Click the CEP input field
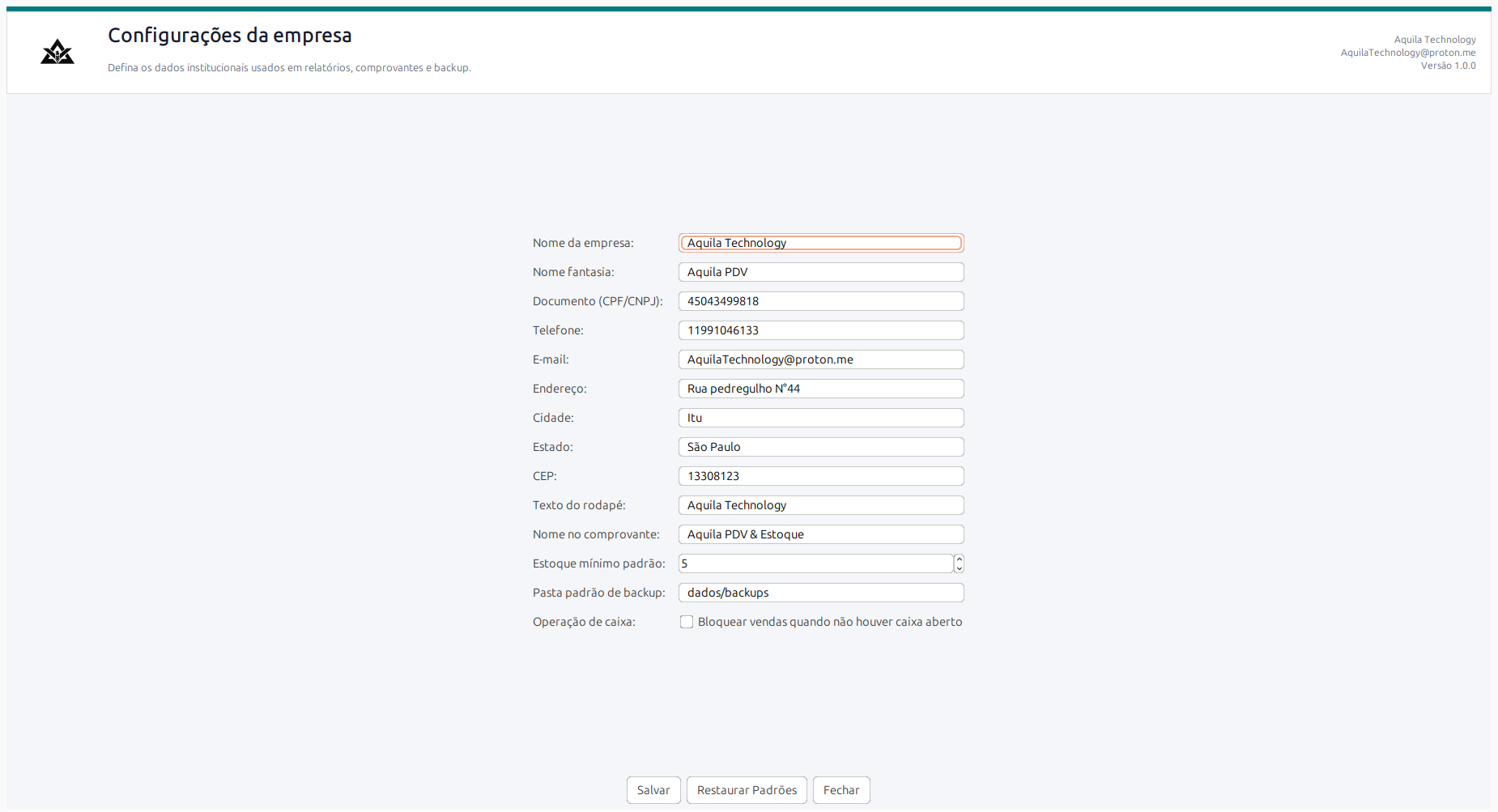The width and height of the screenshot is (1498, 812). point(821,476)
